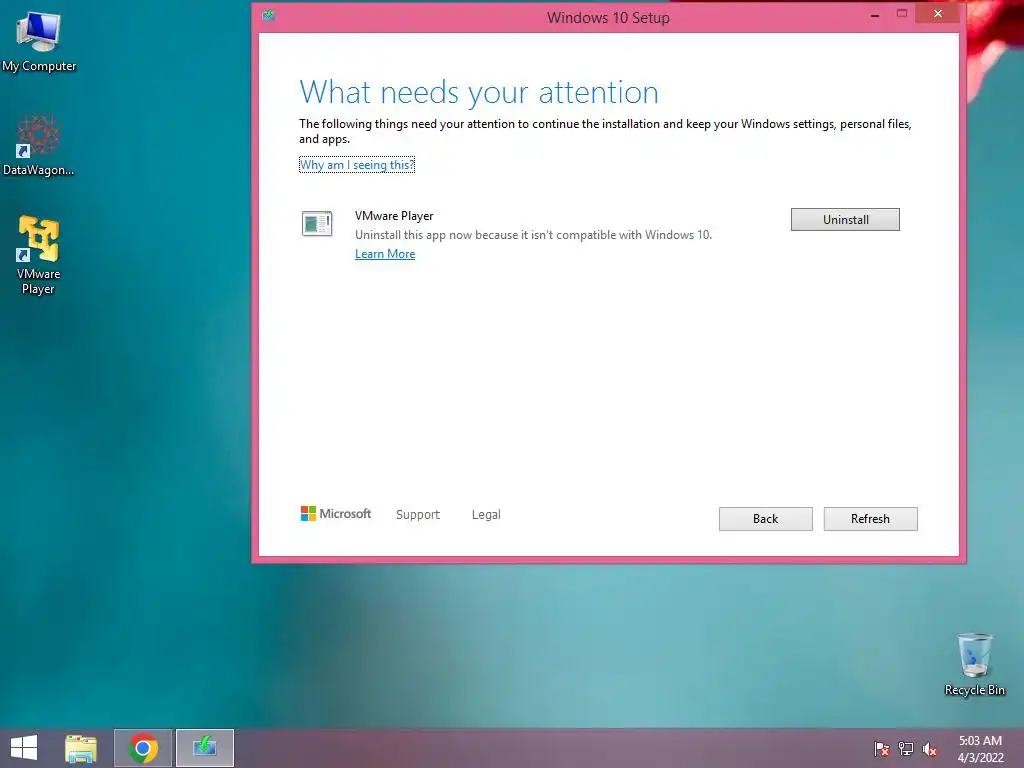Click the Microsoft logo
This screenshot has height=768, width=1024.
[x=336, y=514]
